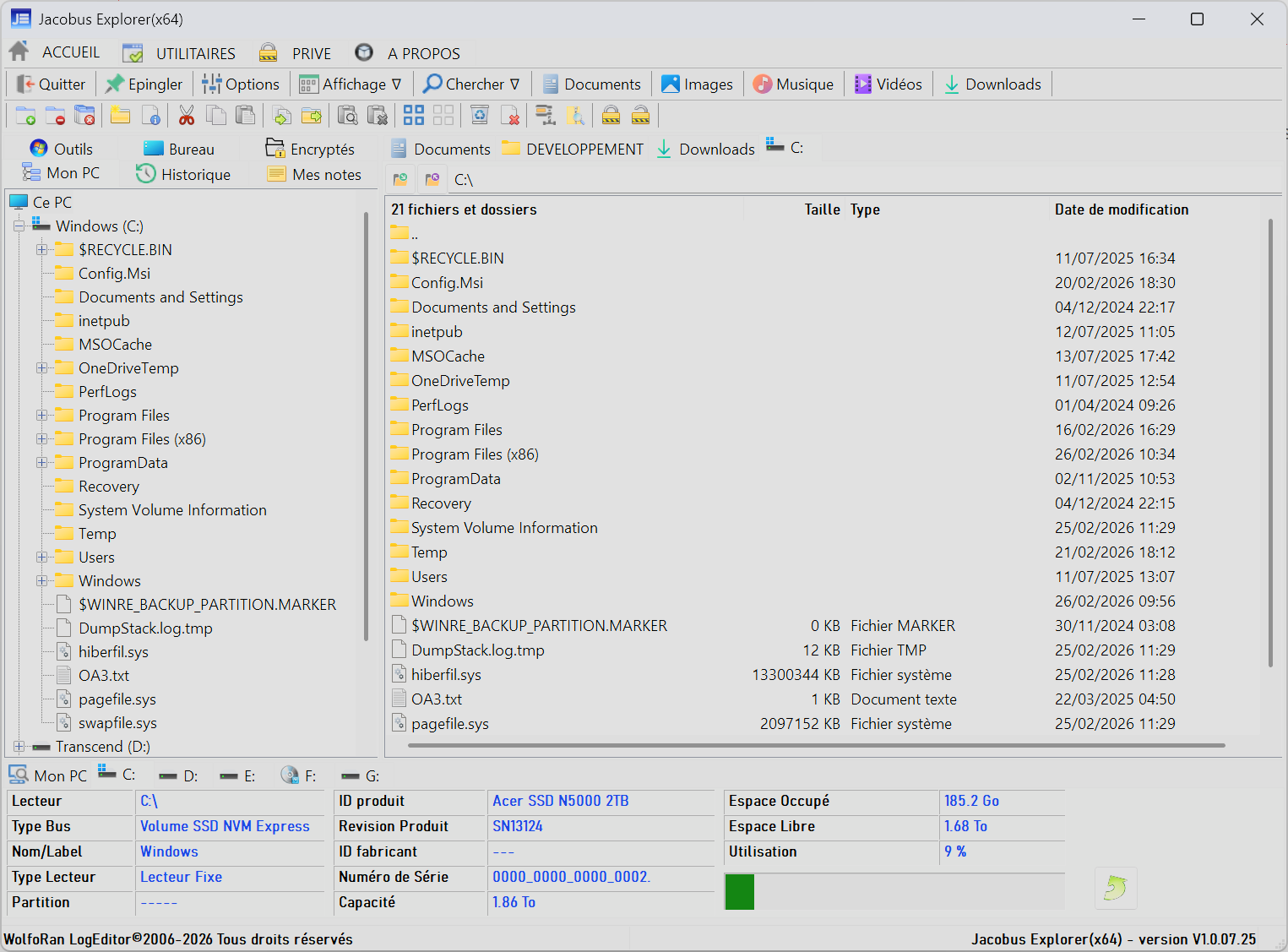The width and height of the screenshot is (1288, 952).
Task: Click the open padlock decrypt icon
Action: (x=641, y=115)
